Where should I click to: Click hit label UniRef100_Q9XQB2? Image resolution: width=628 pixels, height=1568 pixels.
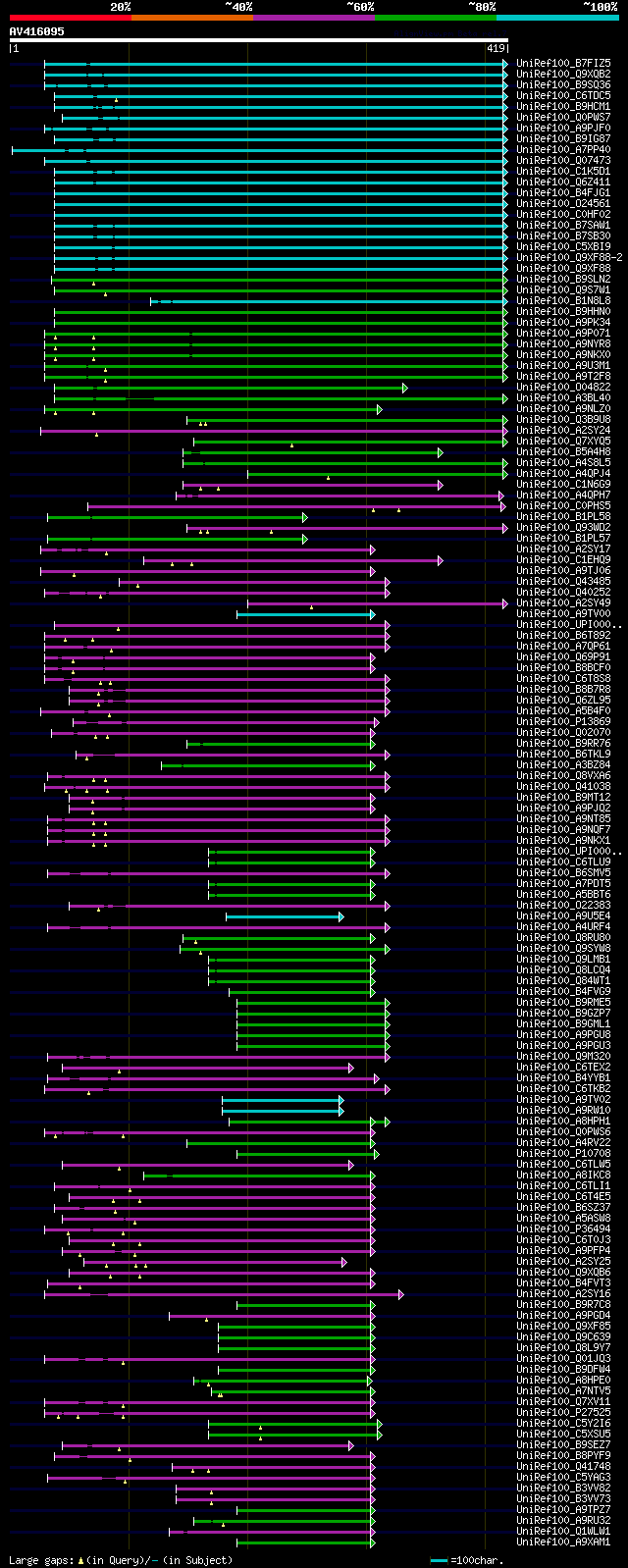(x=563, y=74)
